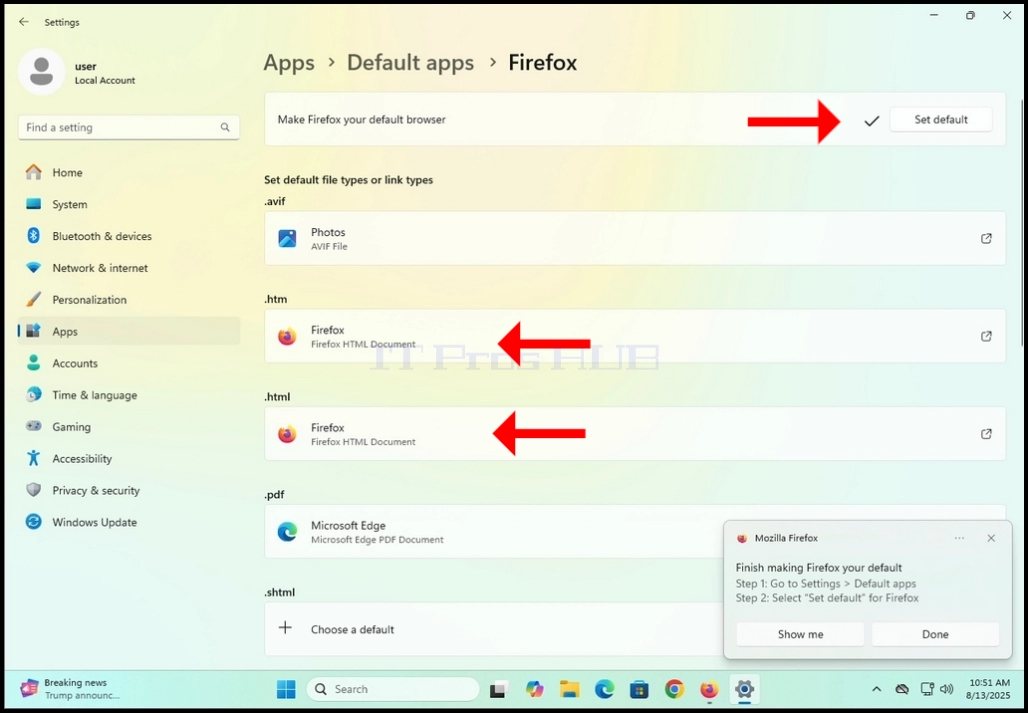Open Accounts settings
This screenshot has height=713, width=1028.
coord(128,363)
